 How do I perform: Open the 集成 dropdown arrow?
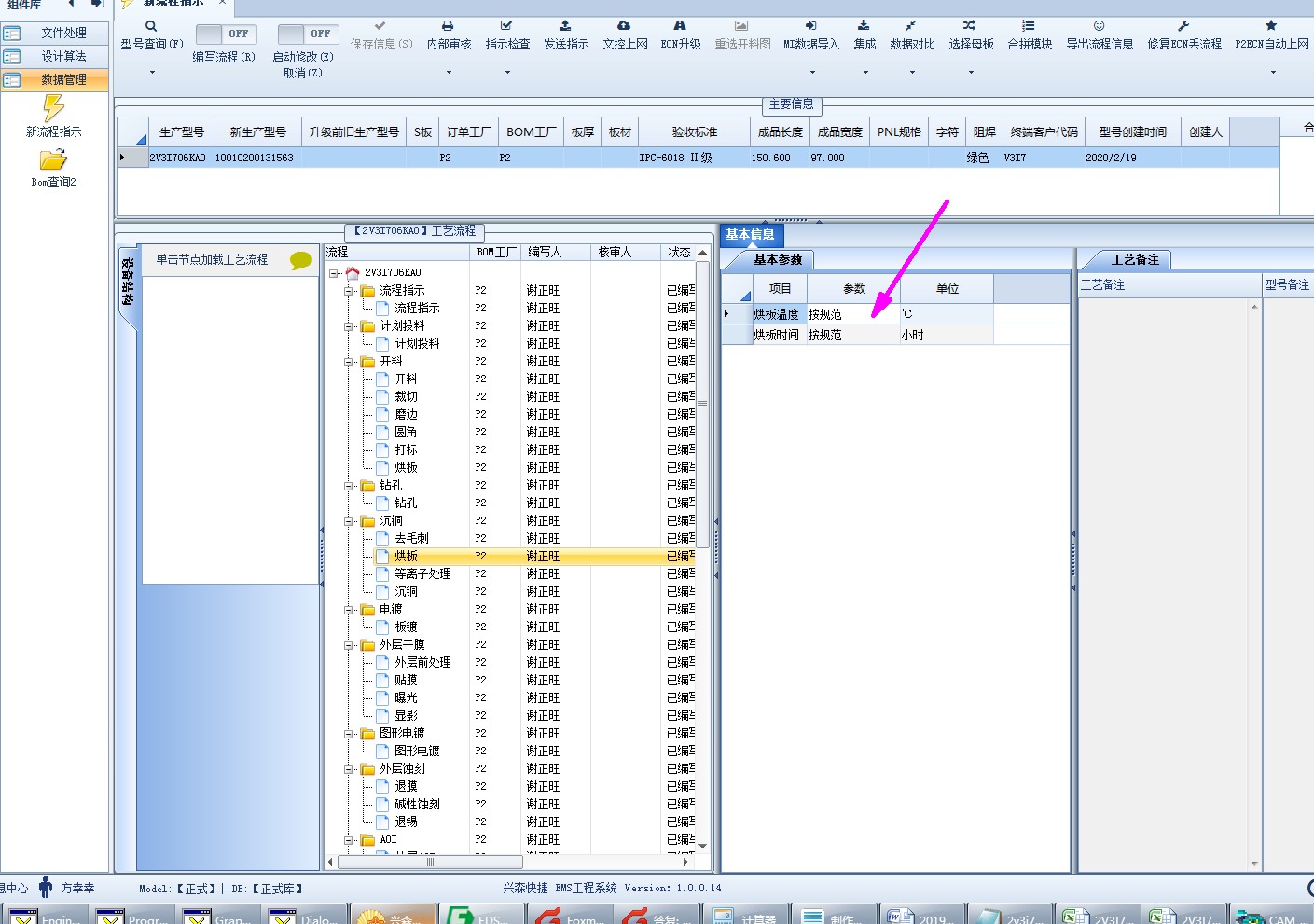(x=864, y=72)
